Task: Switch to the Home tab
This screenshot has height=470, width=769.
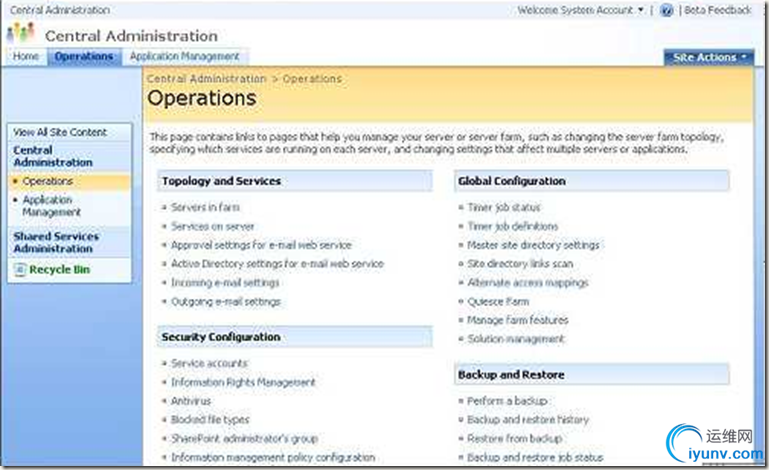Action: pos(26,56)
